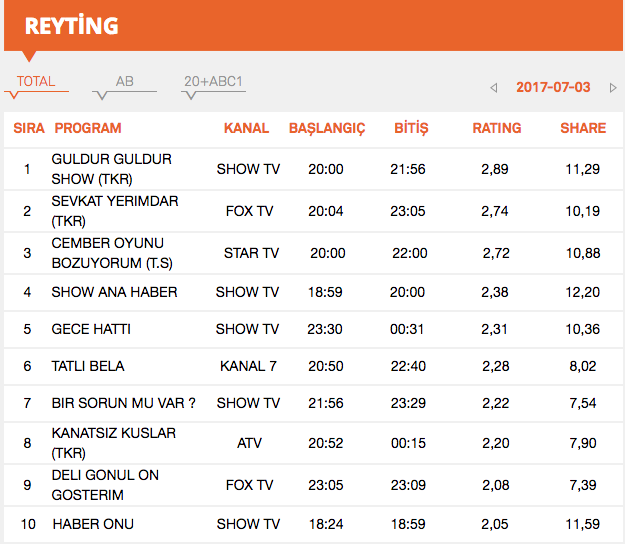Click the HABER ONU program row
The image size is (625, 544).
click(93, 524)
